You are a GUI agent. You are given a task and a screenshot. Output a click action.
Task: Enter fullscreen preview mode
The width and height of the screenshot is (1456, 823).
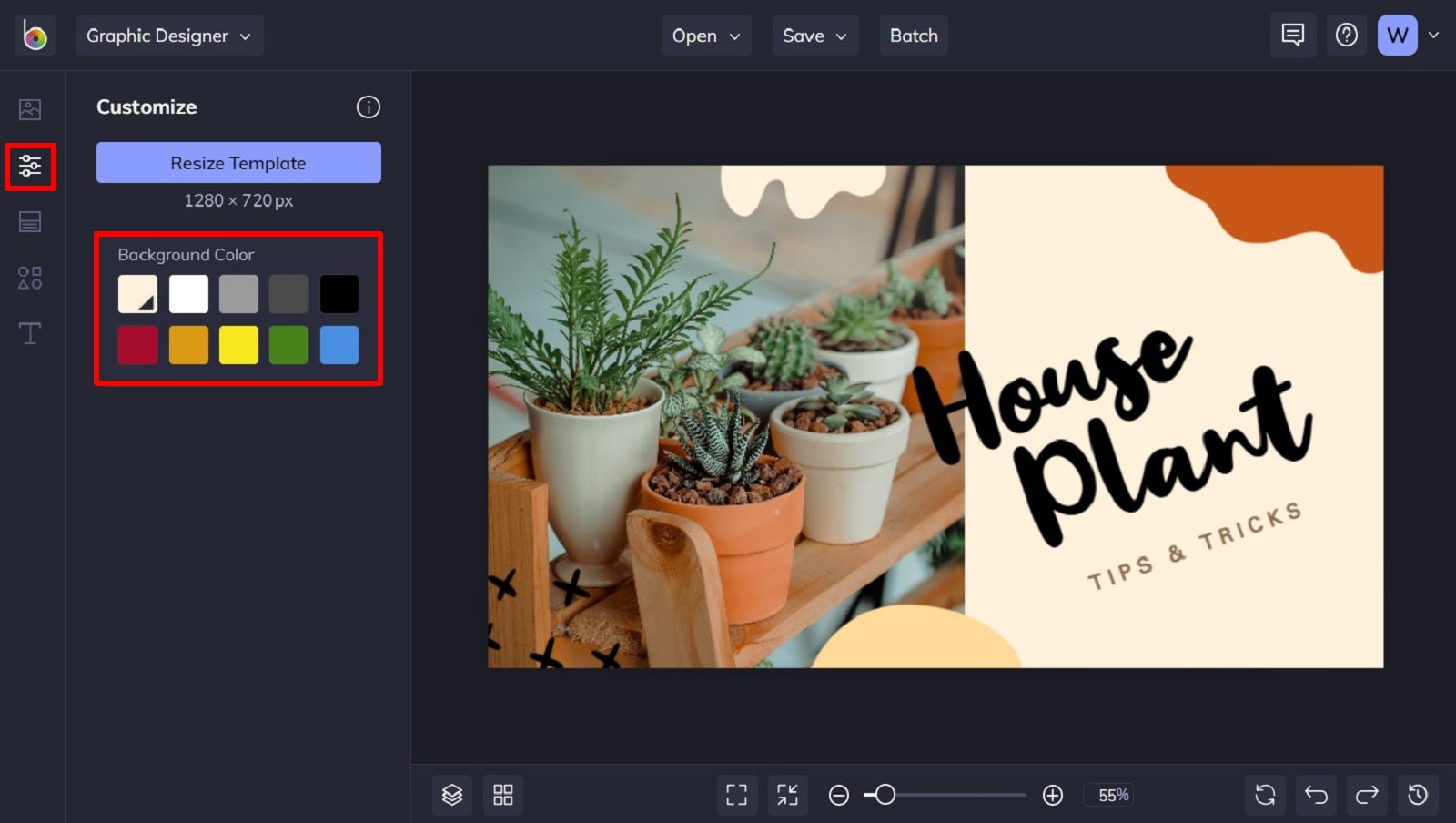click(737, 794)
